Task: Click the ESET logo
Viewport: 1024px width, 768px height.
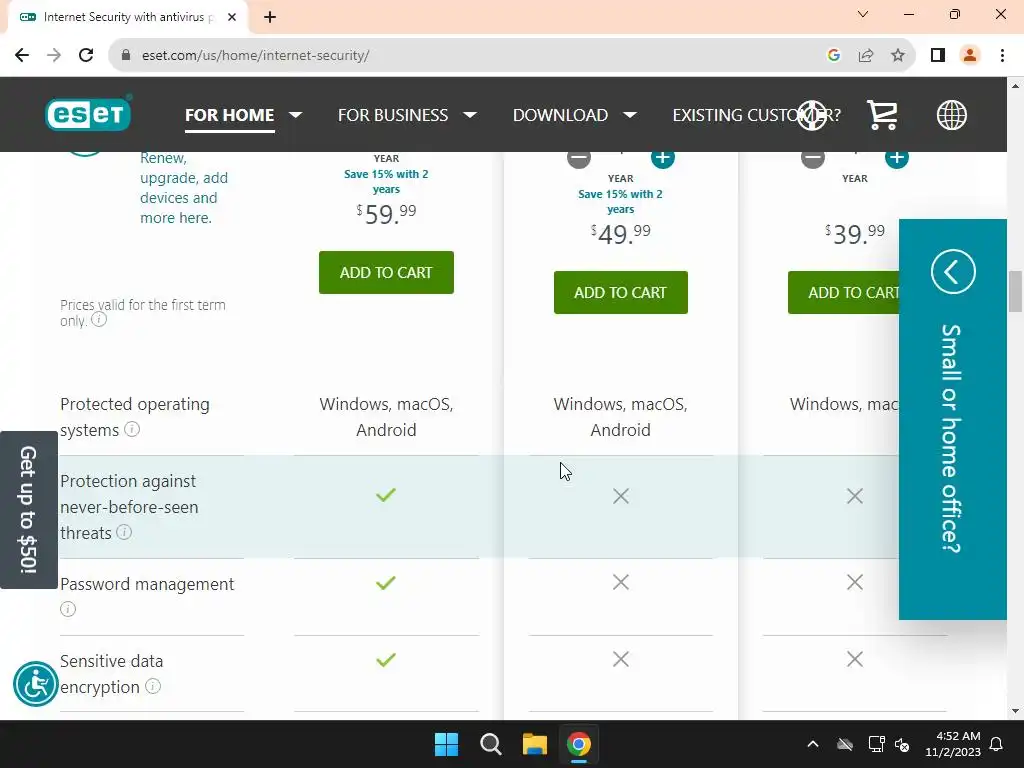Action: (x=88, y=113)
